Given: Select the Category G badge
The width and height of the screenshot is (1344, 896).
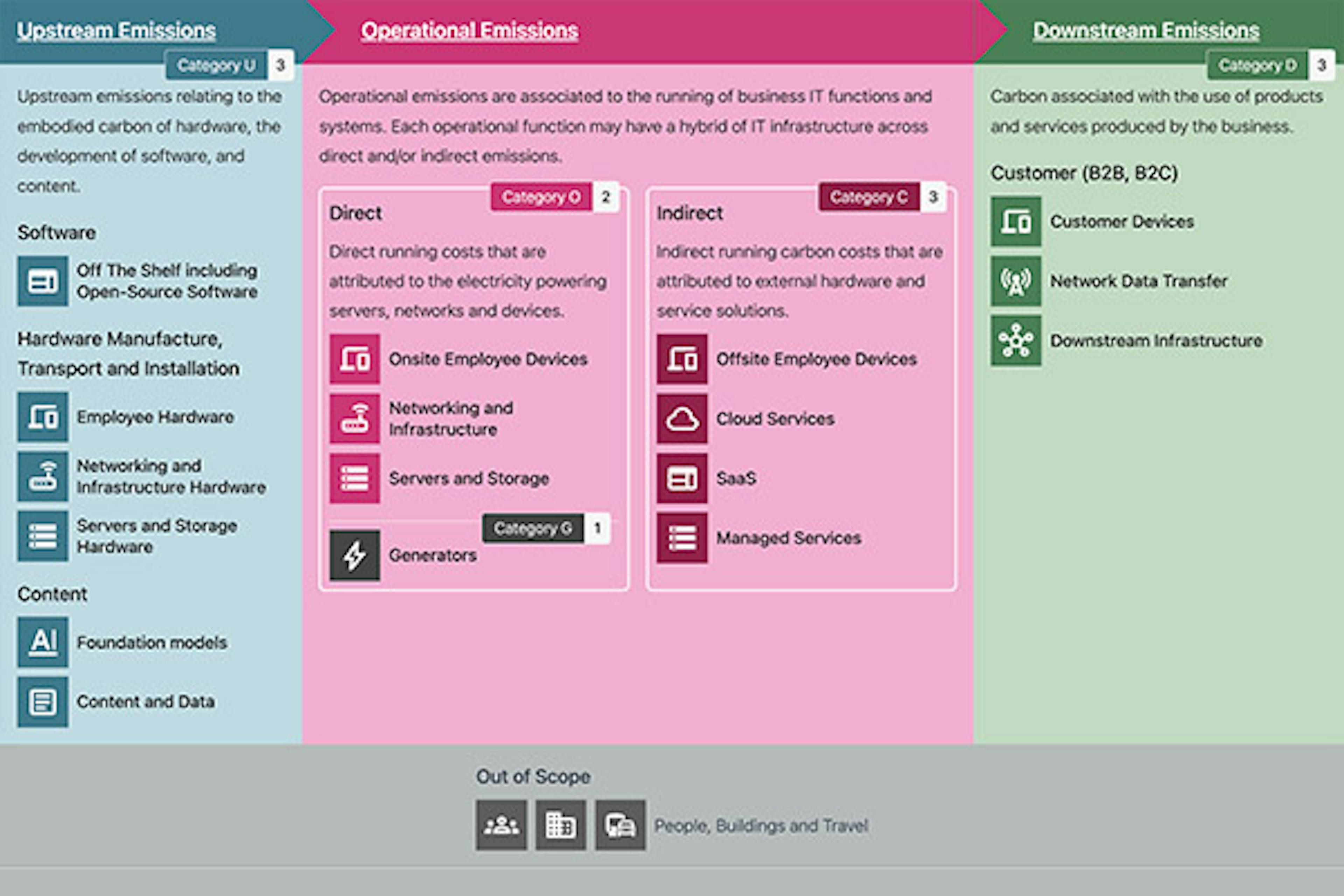Looking at the screenshot, I should coord(533,528).
